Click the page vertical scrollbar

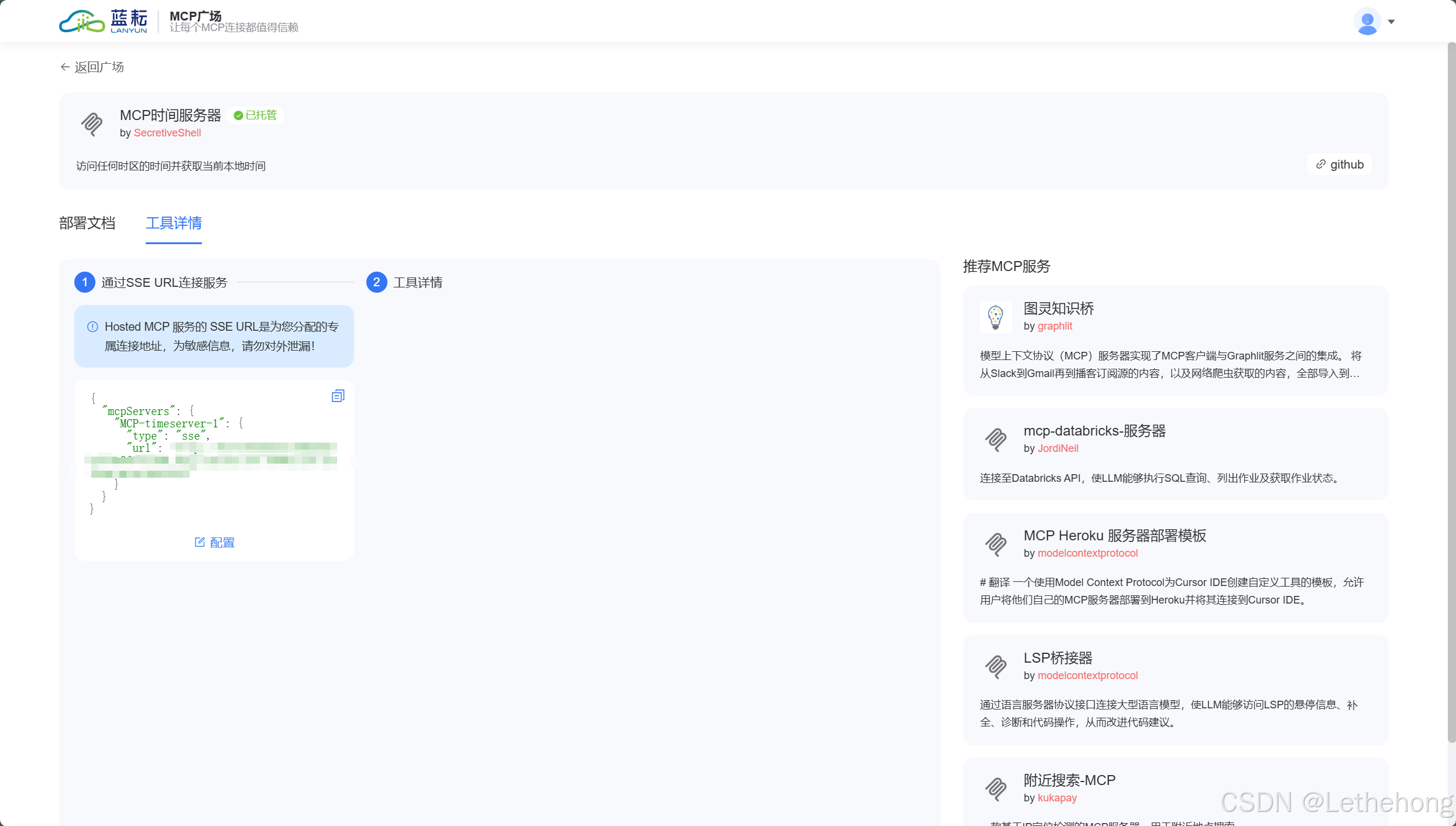tap(1451, 392)
